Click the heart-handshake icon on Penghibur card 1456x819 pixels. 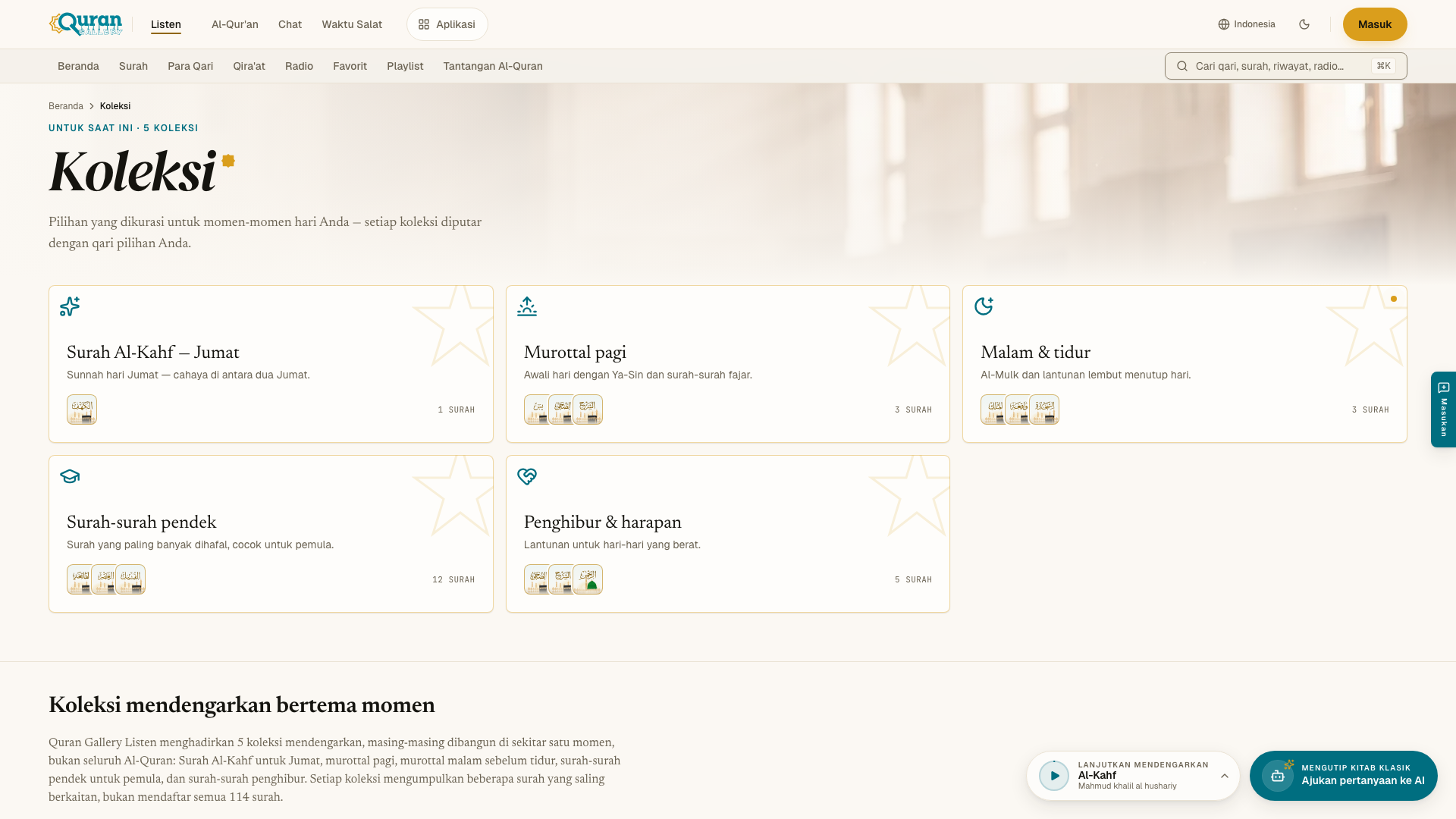[527, 476]
